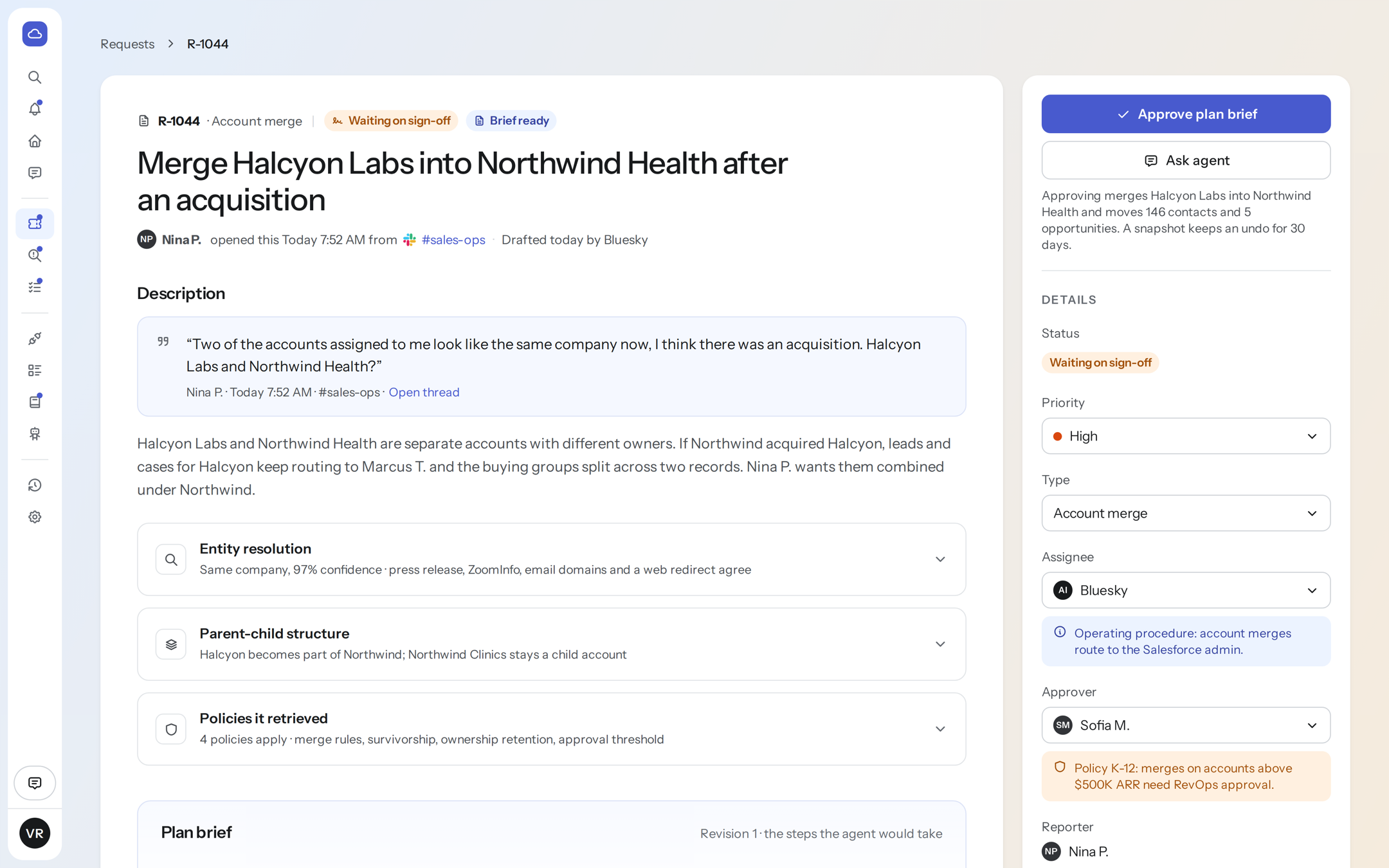
Task: Click the Approve plan brief button
Action: pyautogui.click(x=1186, y=114)
